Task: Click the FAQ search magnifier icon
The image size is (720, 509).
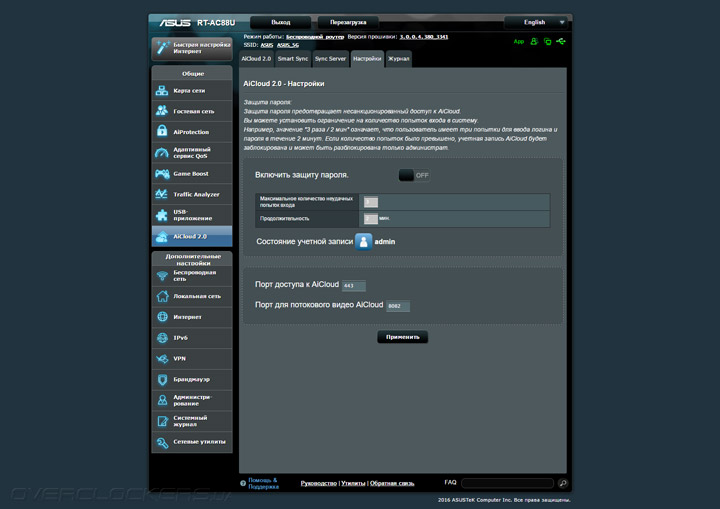Action: point(562,483)
